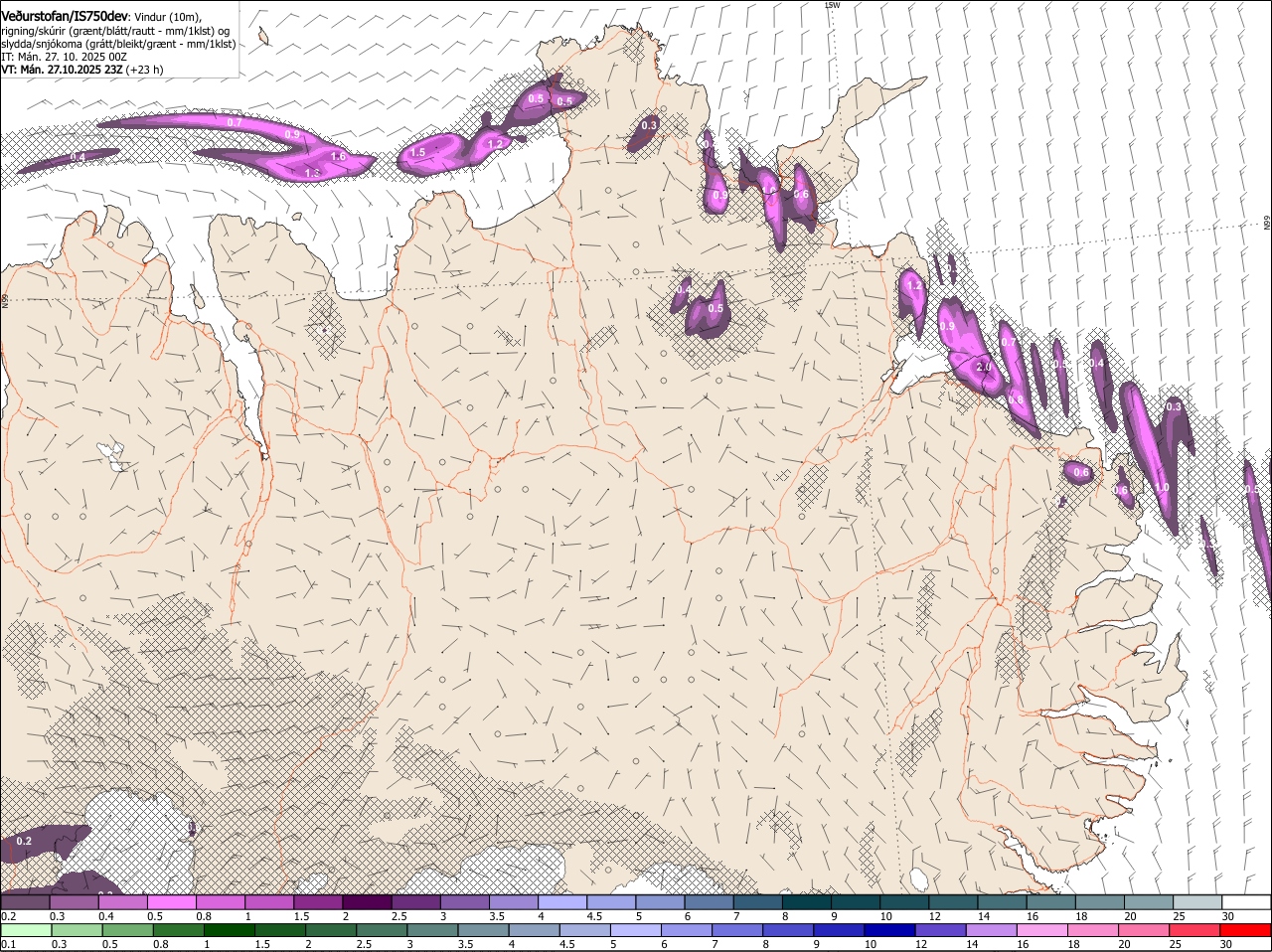Pick the dark green swatch labeled 1 in lower scale
The image size is (1272, 952).
tap(230, 930)
